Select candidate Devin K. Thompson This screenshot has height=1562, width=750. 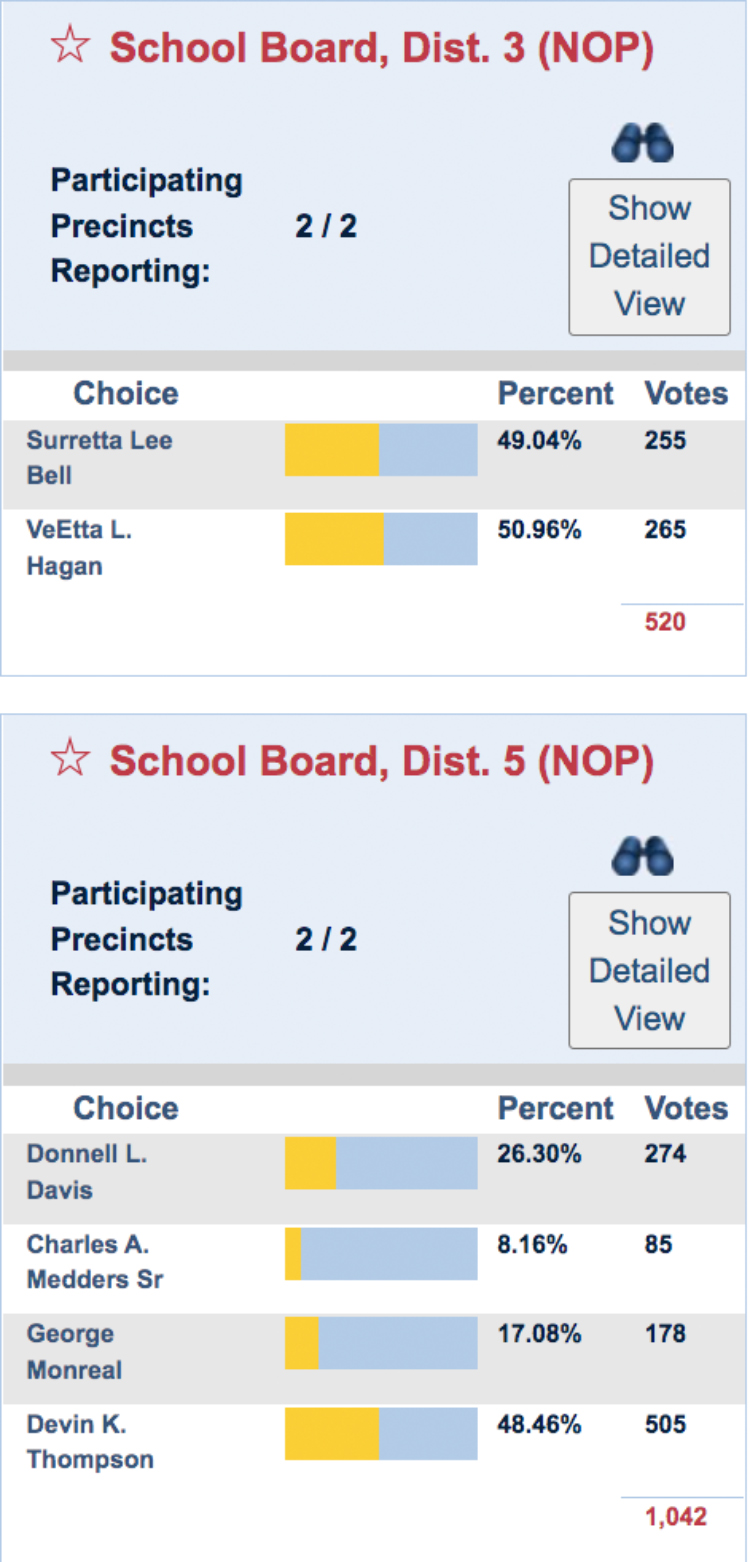click(90, 1441)
